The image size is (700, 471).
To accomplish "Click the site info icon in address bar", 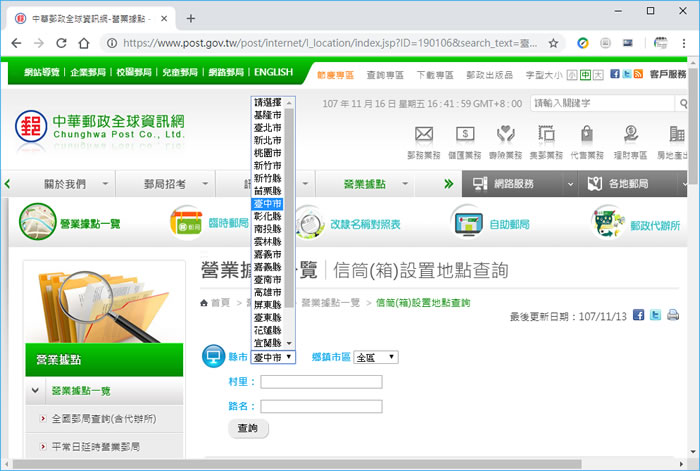I will coord(112,43).
